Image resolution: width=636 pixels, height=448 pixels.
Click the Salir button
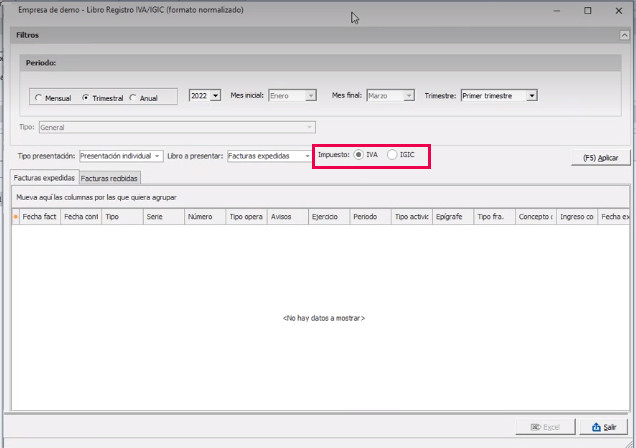tap(604, 427)
